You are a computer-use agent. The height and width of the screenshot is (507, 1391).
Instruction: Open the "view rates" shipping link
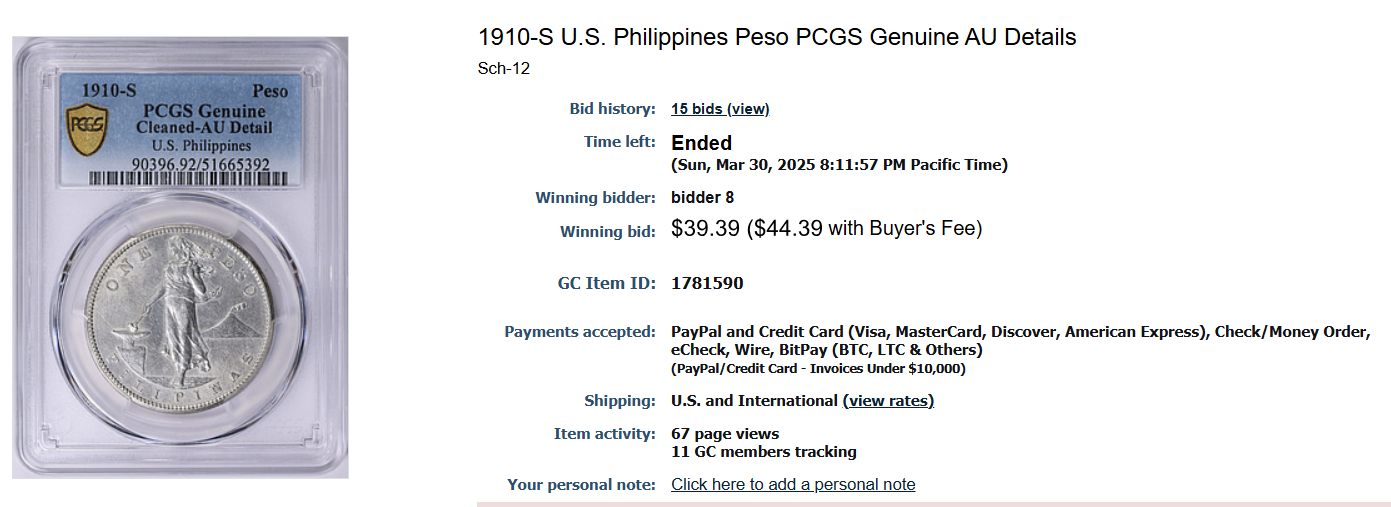tap(888, 401)
